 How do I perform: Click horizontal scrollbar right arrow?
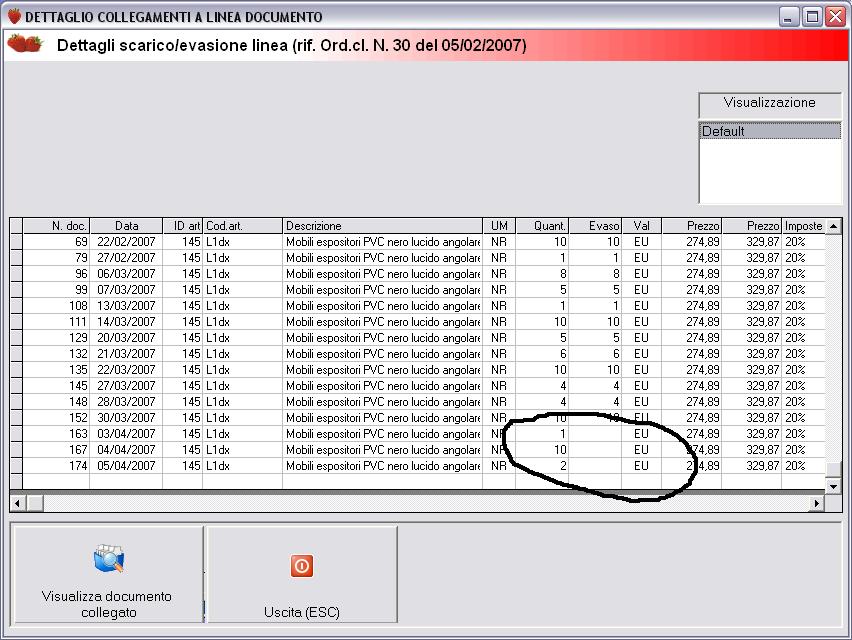point(816,503)
